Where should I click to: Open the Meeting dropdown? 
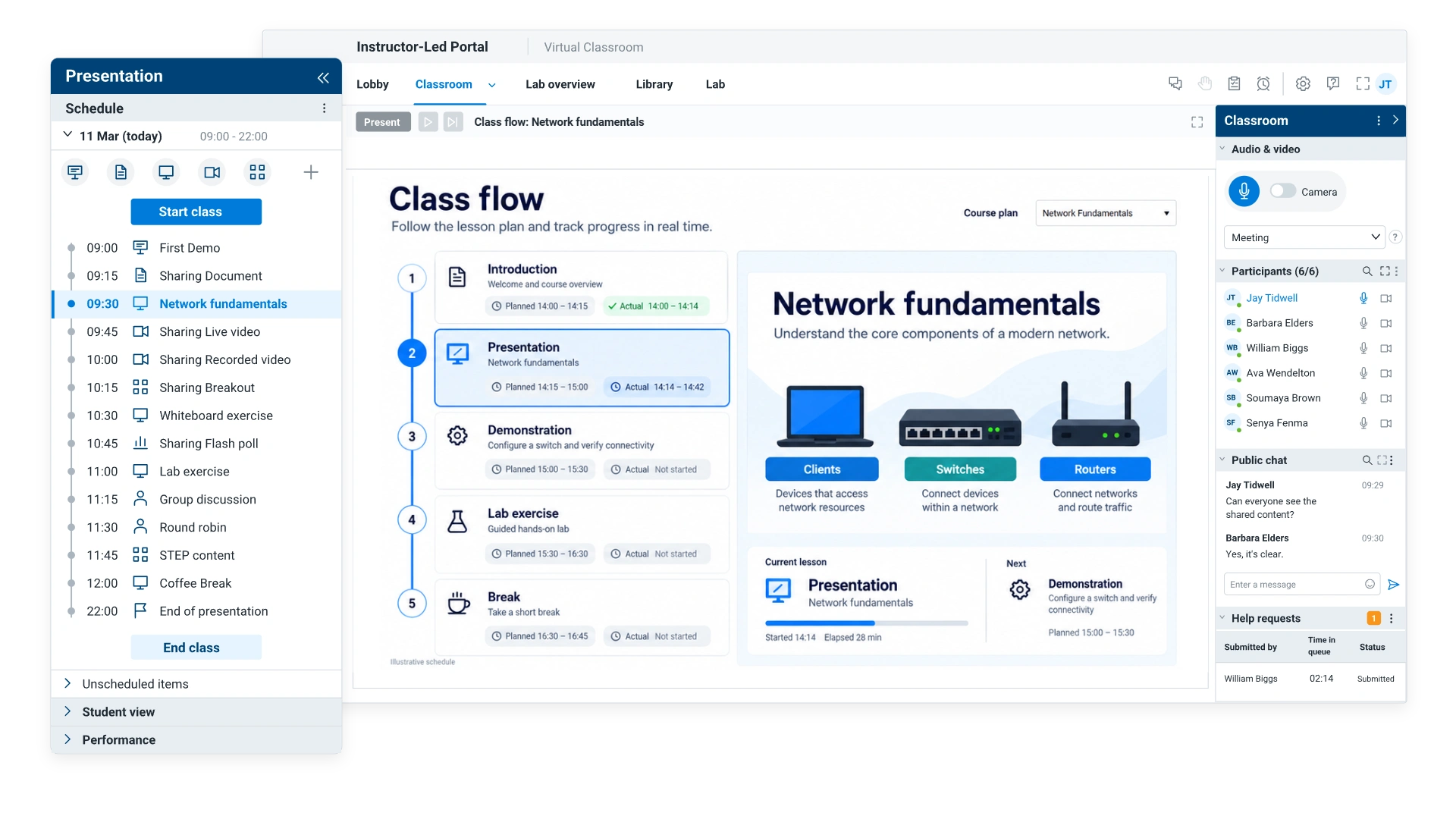coord(1304,237)
